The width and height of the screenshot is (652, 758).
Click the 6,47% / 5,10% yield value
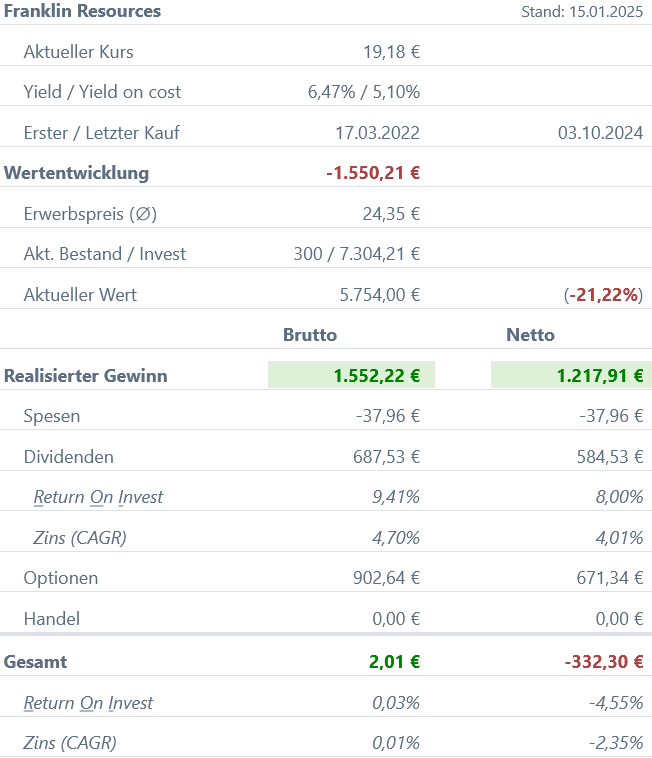(x=364, y=92)
